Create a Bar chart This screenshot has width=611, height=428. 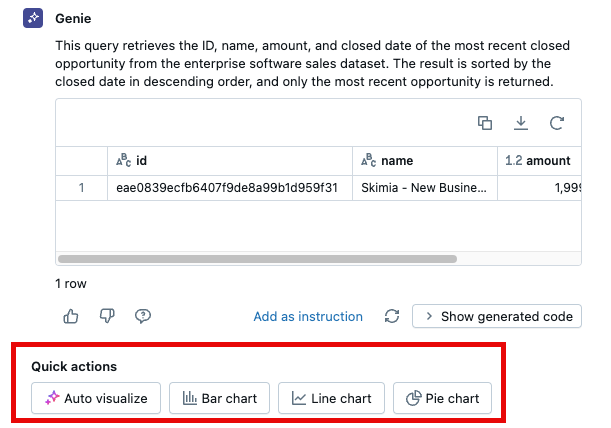[219, 398]
